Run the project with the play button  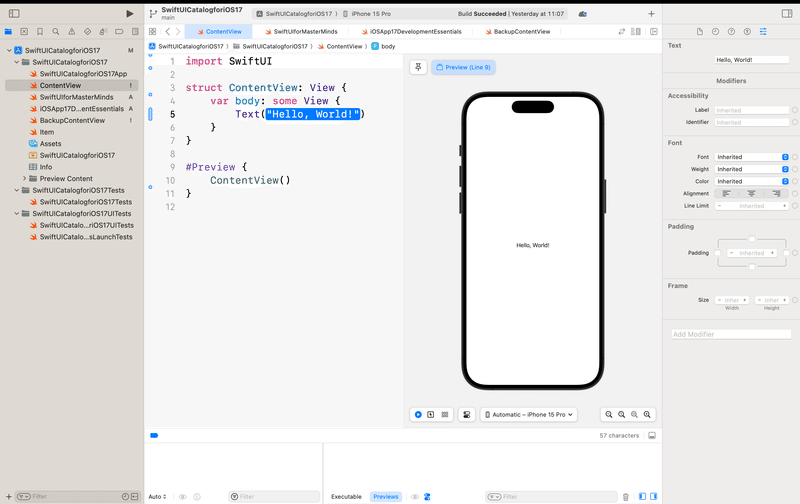click(130, 14)
